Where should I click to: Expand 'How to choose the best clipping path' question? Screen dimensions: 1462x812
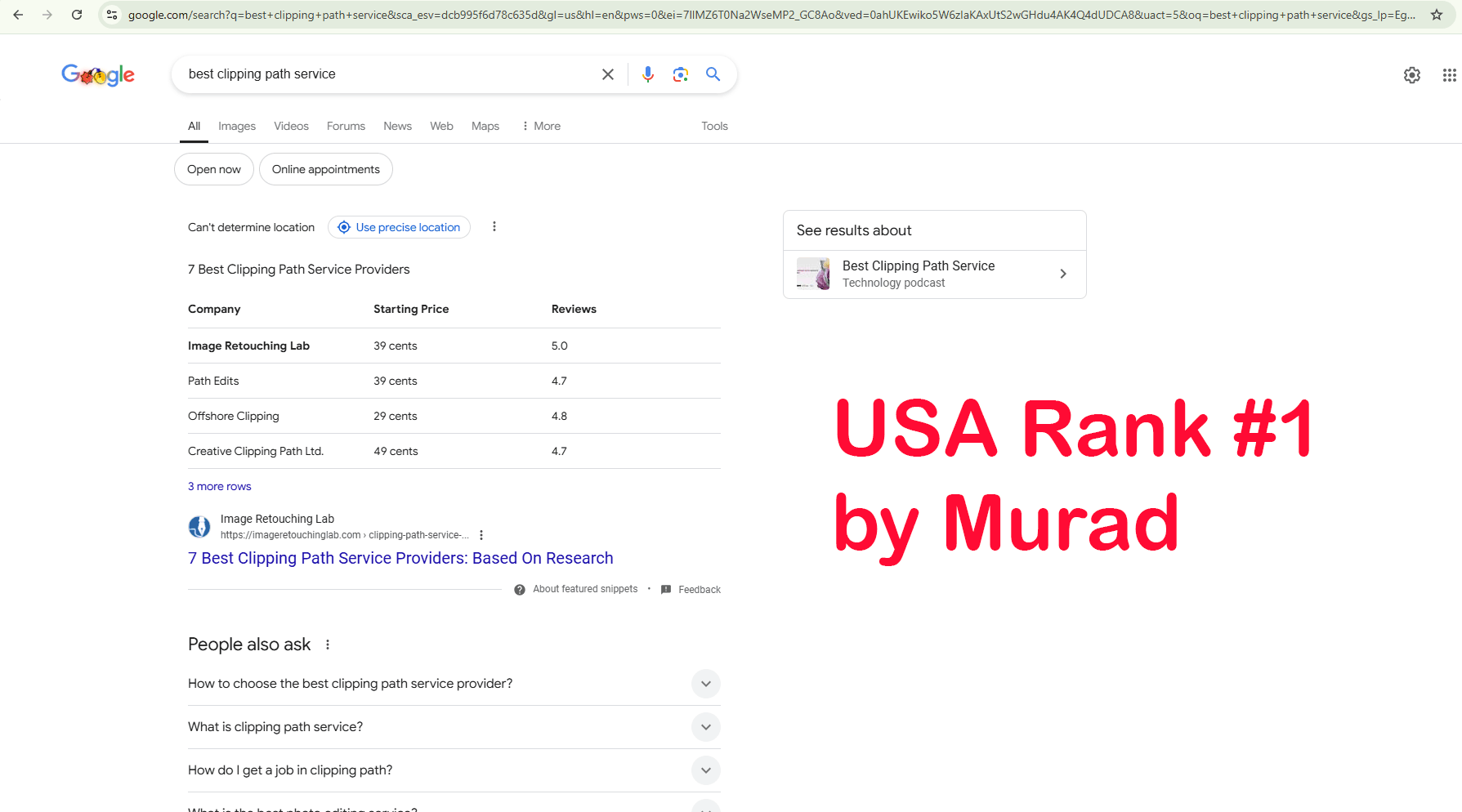tap(705, 684)
